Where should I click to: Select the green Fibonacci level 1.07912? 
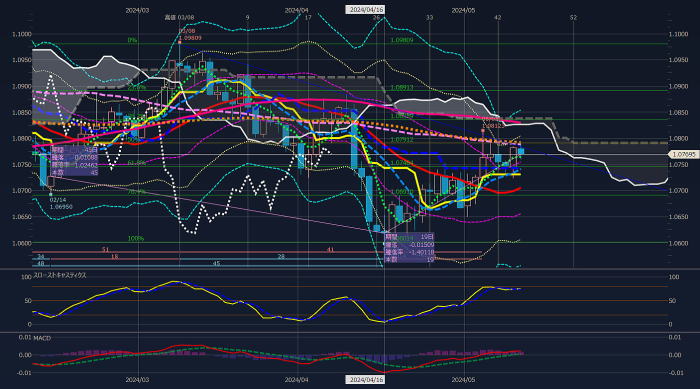[402, 140]
